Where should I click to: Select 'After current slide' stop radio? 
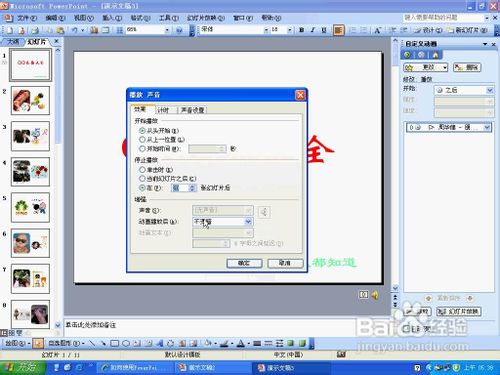[142, 179]
